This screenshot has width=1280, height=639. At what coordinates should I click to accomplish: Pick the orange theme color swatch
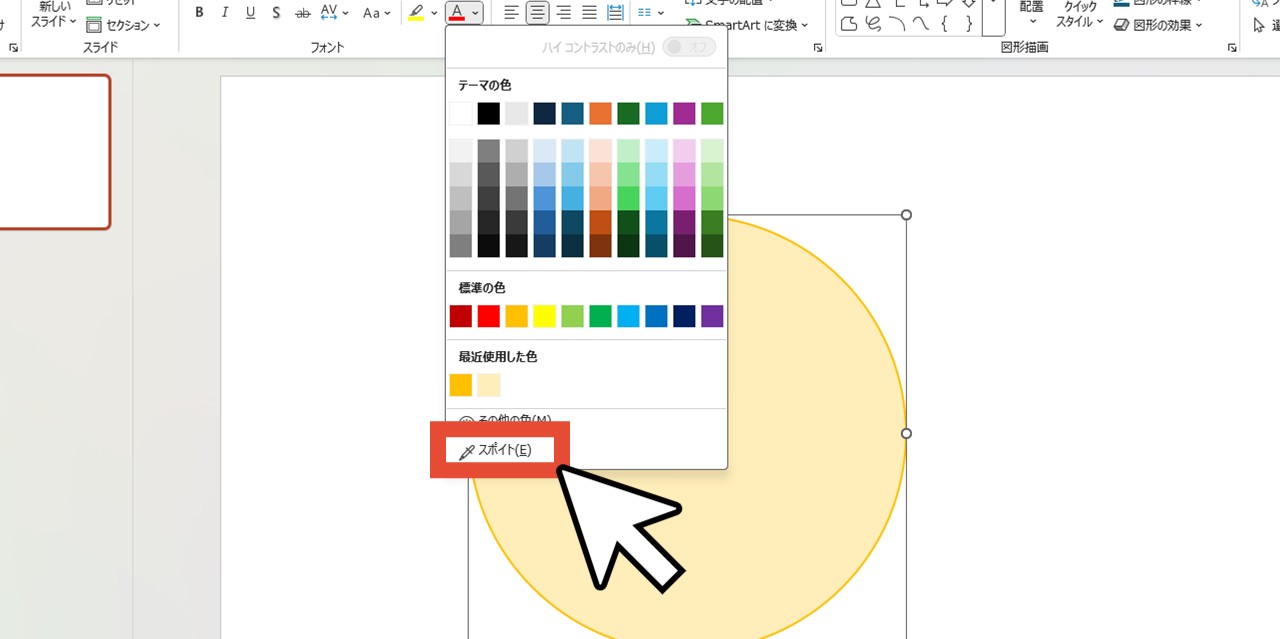(600, 113)
